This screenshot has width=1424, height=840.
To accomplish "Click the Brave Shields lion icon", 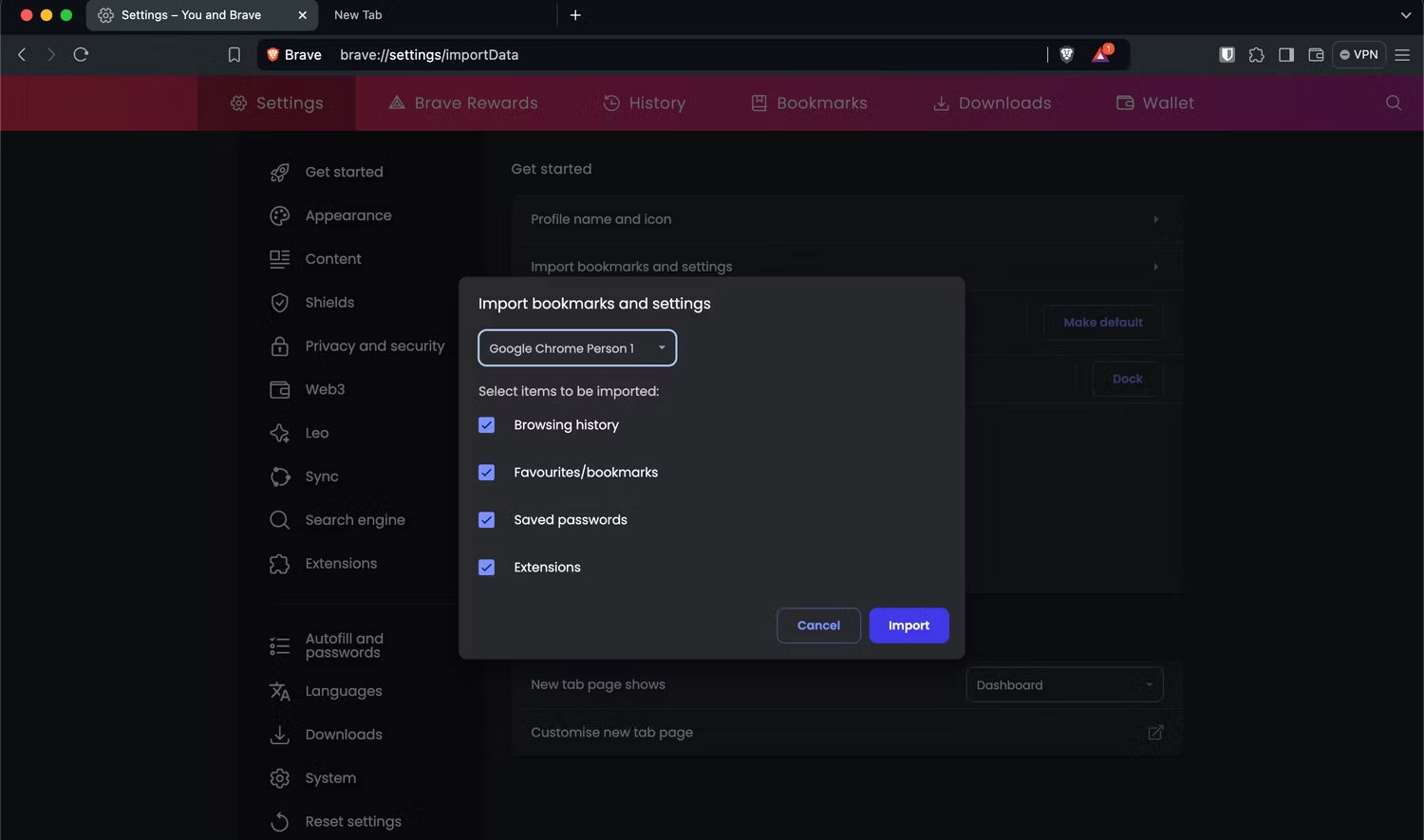I will [x=1066, y=55].
